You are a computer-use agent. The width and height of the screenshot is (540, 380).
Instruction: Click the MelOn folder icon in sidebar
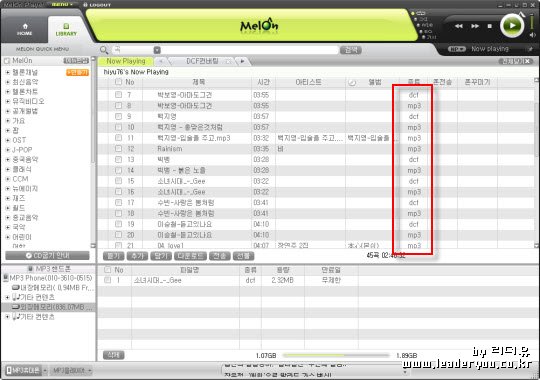click(7, 61)
